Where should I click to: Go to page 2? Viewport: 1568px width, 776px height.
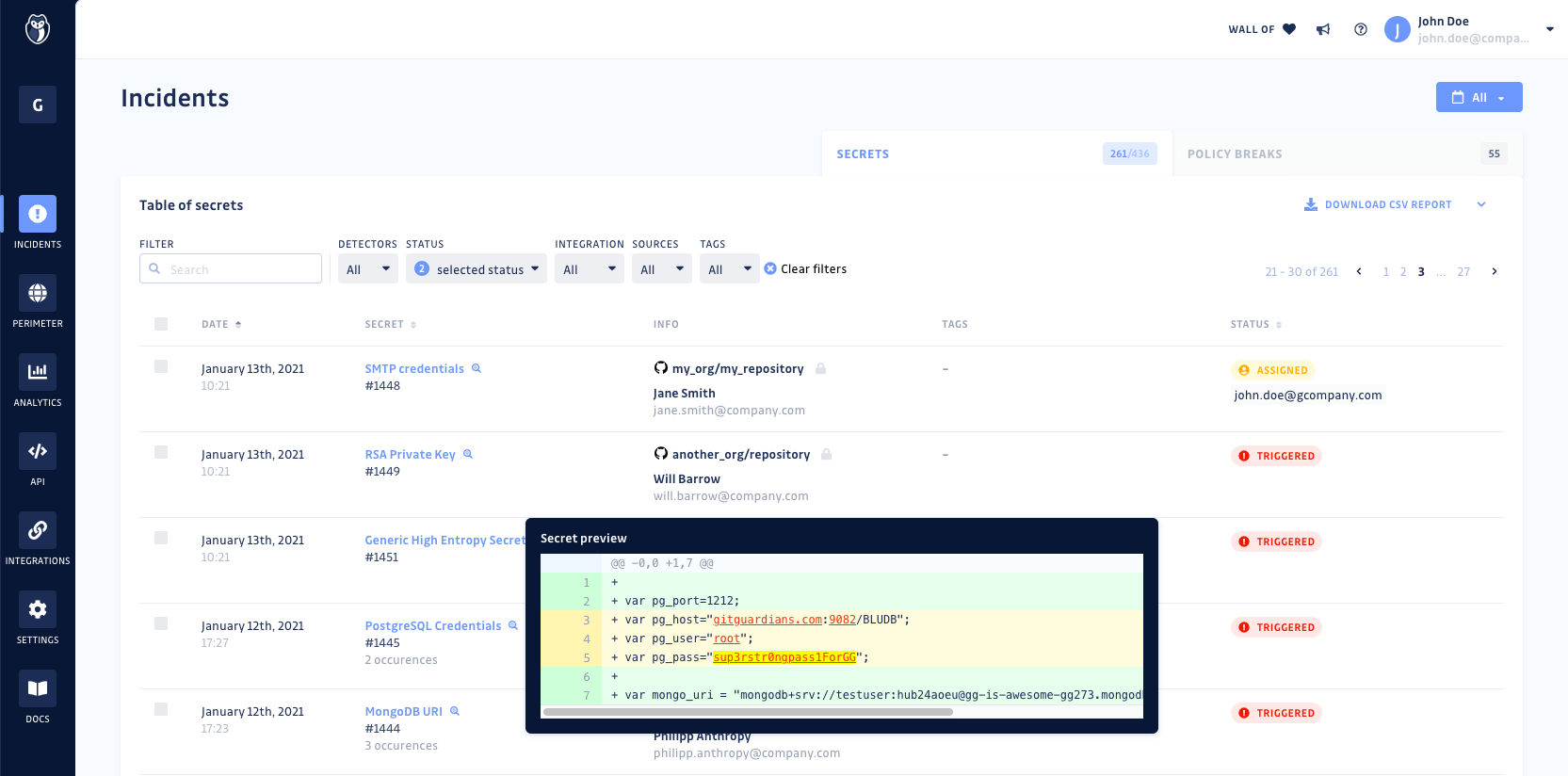click(1403, 271)
